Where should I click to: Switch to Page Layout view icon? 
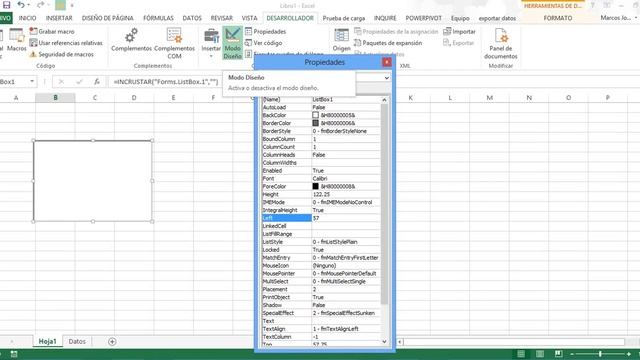coord(540,353)
